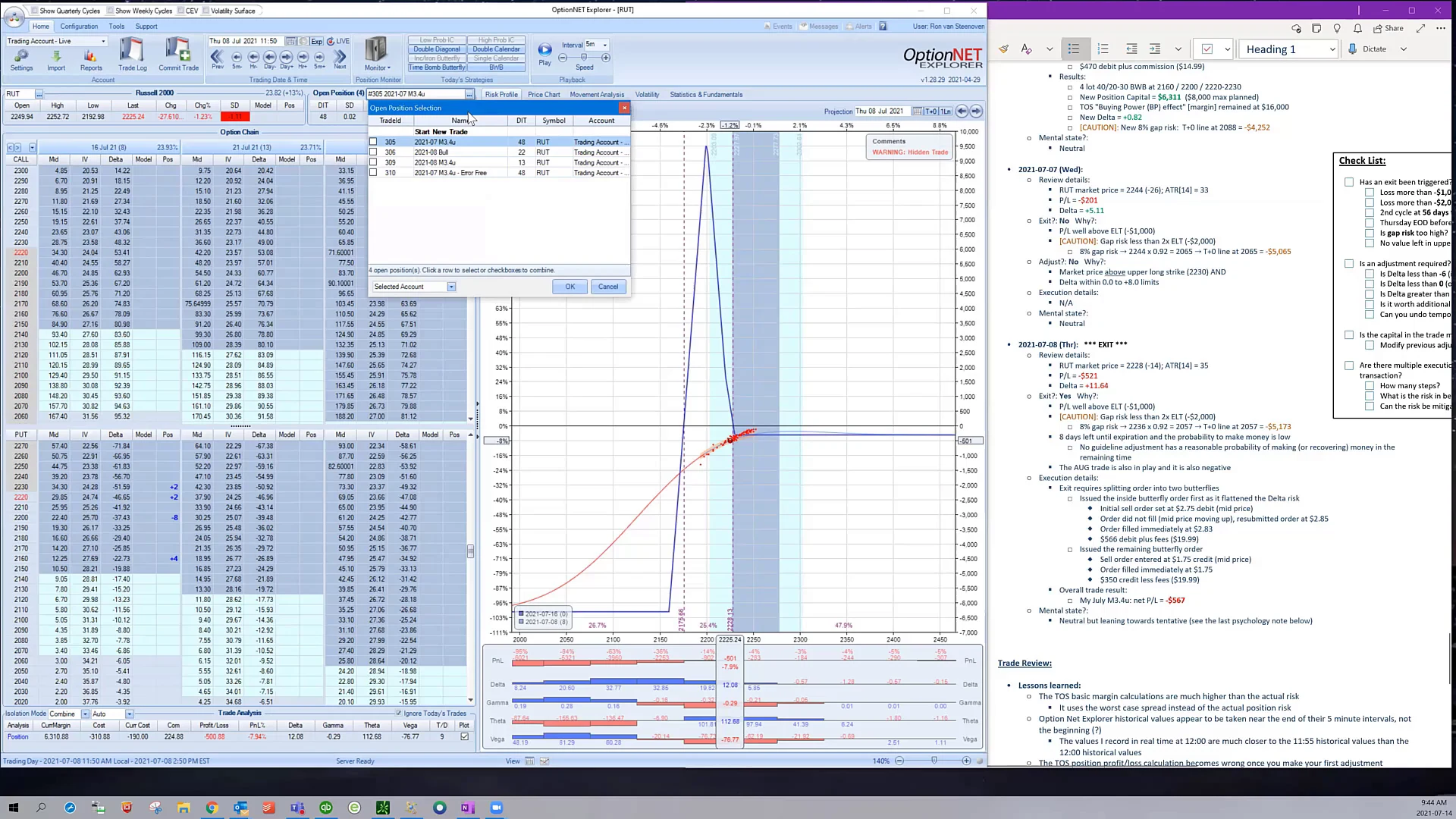The image size is (1456, 819).
Task: Enable Show Quarterly Cycles checkbox
Action: point(35,11)
